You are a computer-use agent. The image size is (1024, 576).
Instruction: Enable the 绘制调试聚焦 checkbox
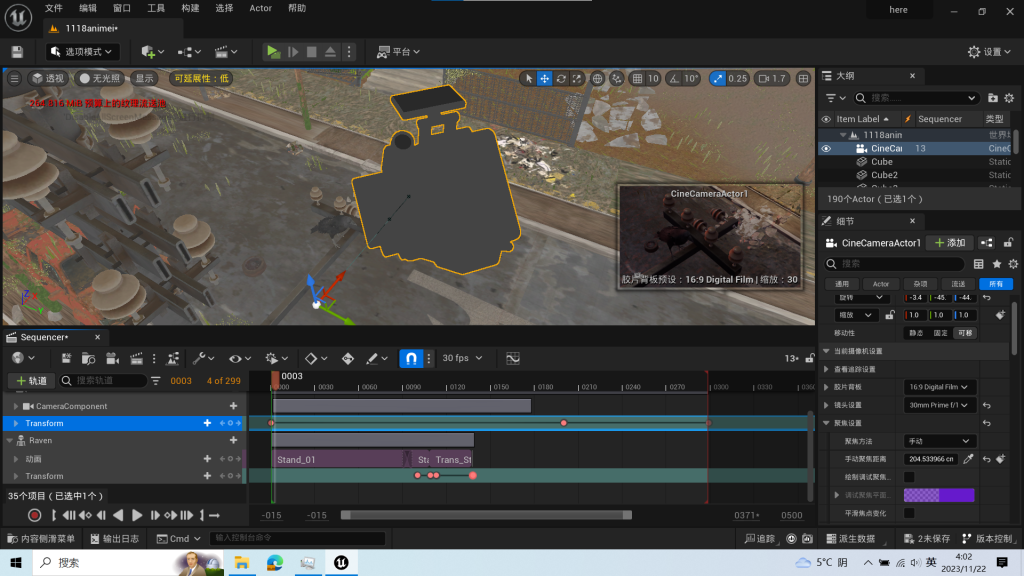(909, 477)
